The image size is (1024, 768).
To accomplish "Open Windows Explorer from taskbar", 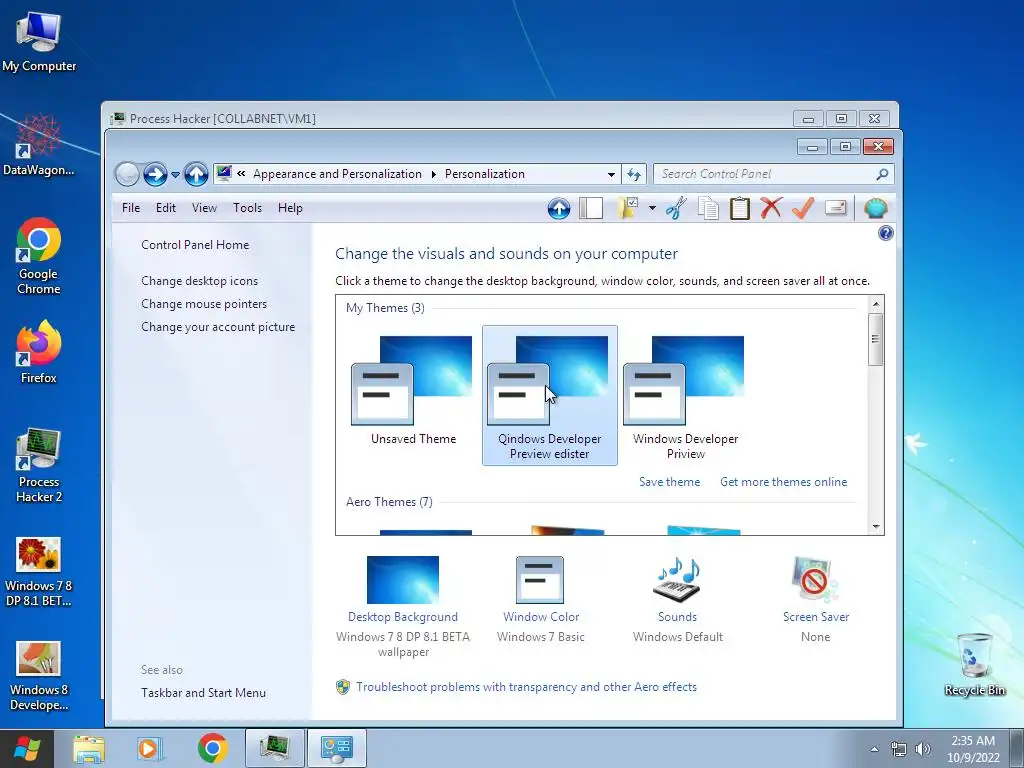I will (x=89, y=748).
